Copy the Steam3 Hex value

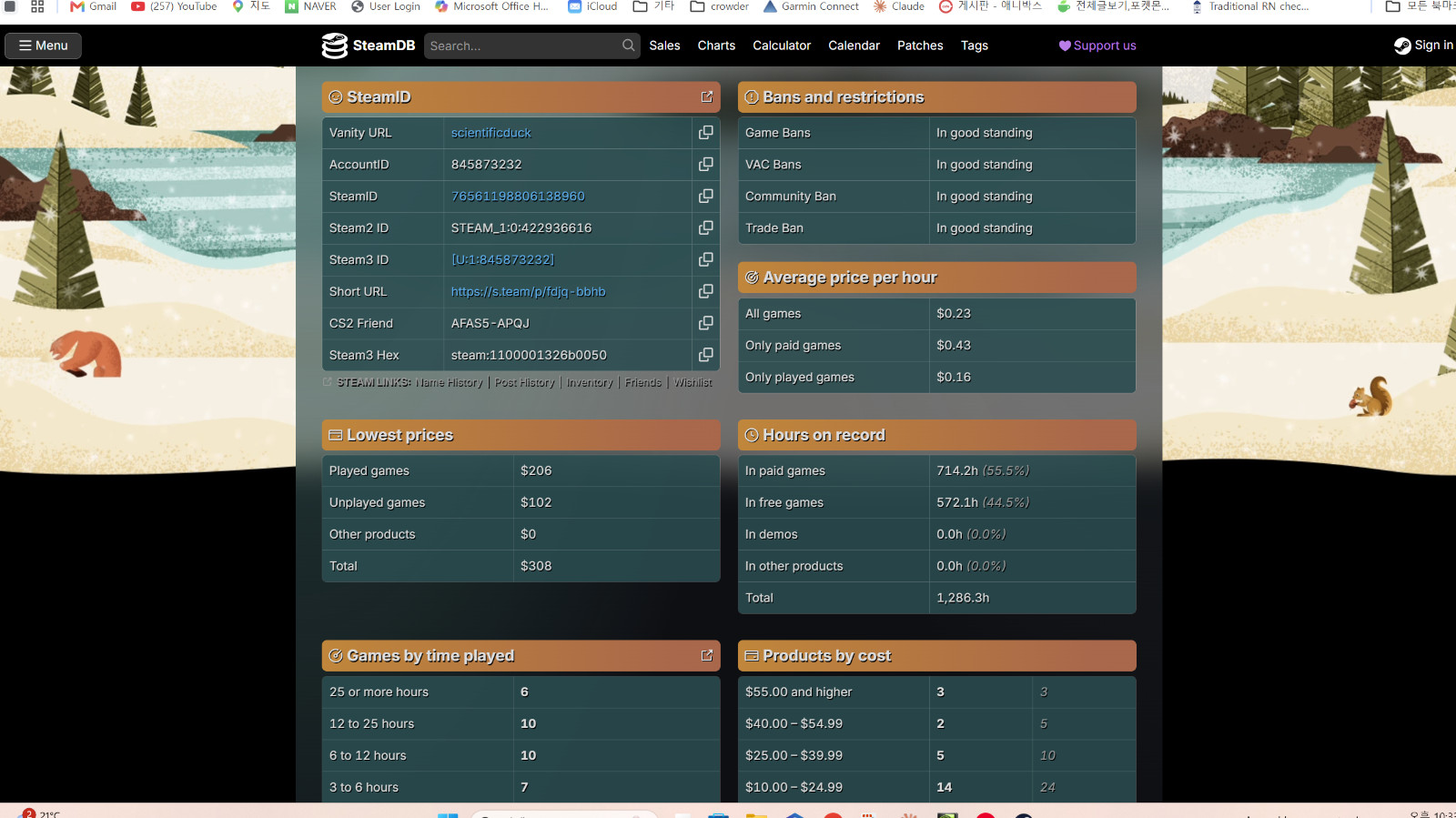point(705,356)
